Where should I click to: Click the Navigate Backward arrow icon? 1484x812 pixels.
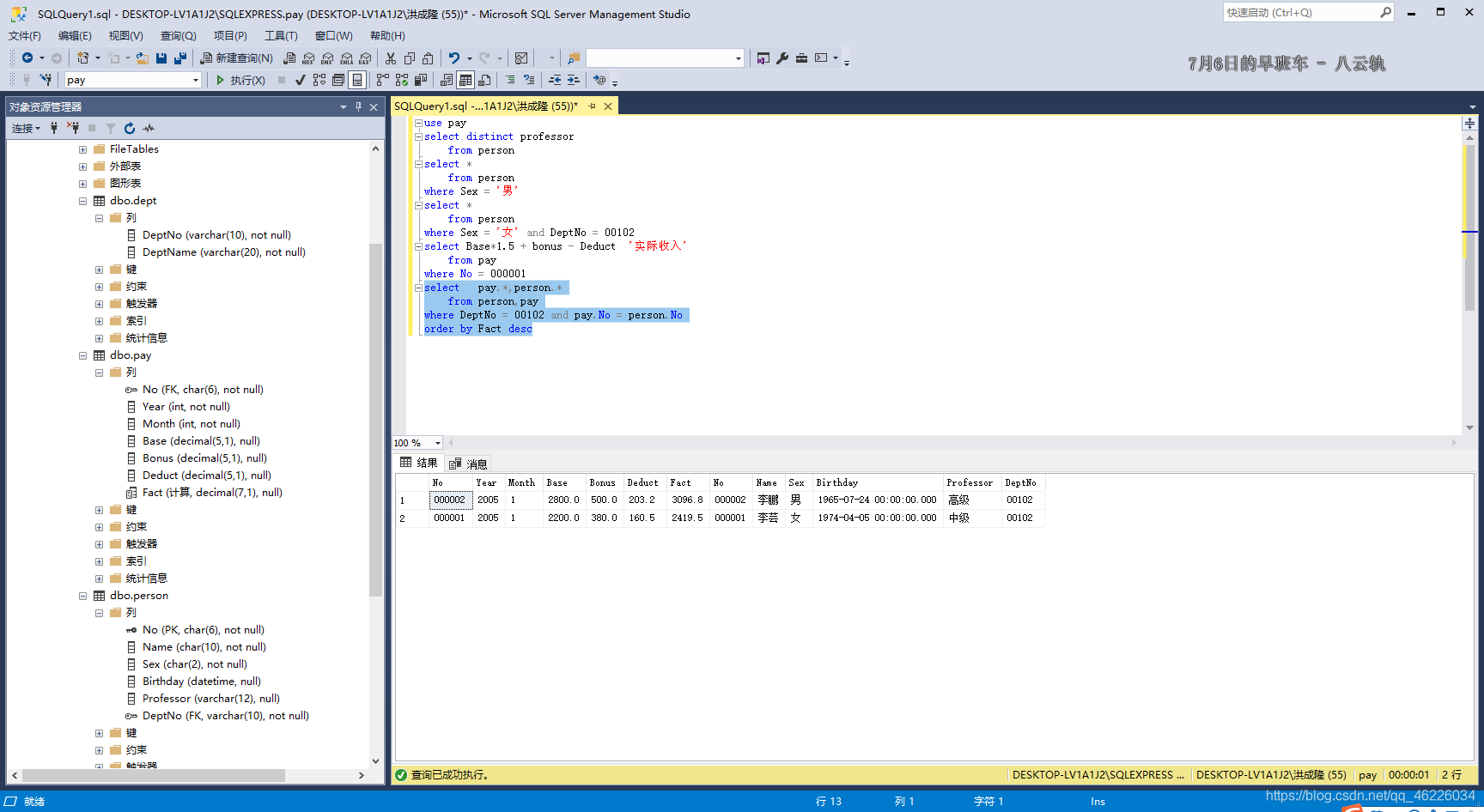pyautogui.click(x=27, y=58)
